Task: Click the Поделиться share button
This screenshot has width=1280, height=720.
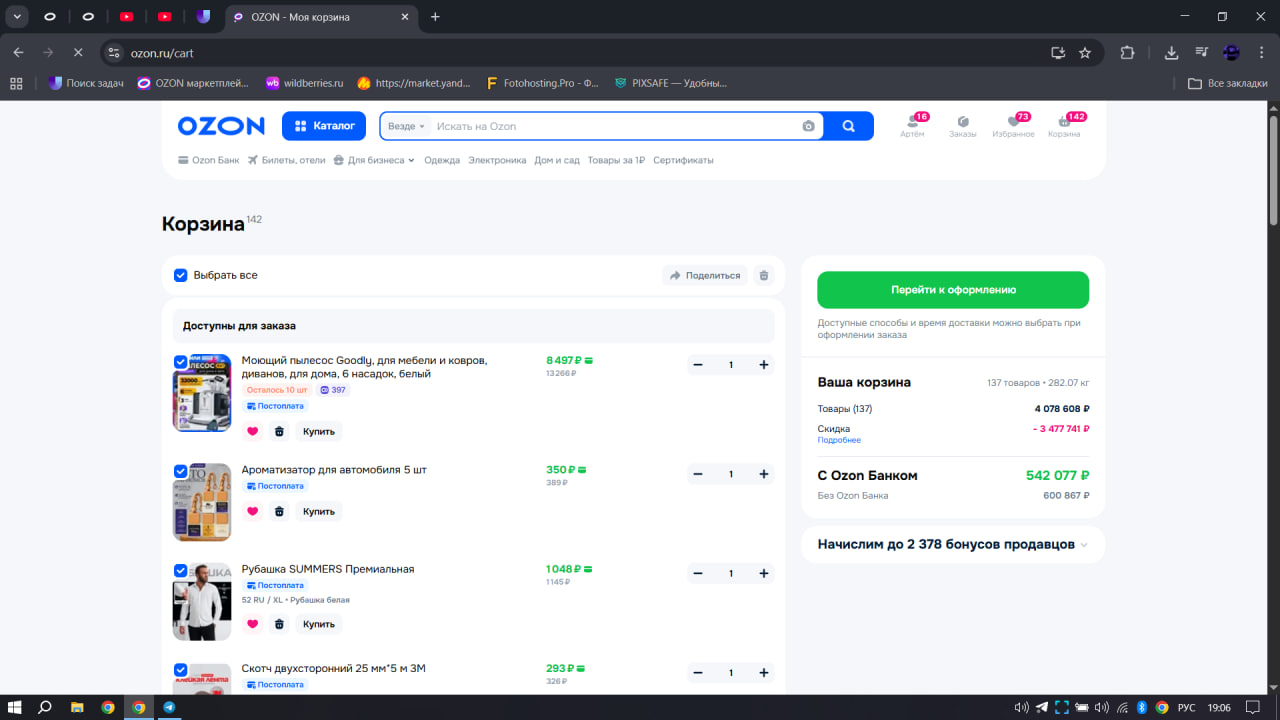Action: point(705,275)
